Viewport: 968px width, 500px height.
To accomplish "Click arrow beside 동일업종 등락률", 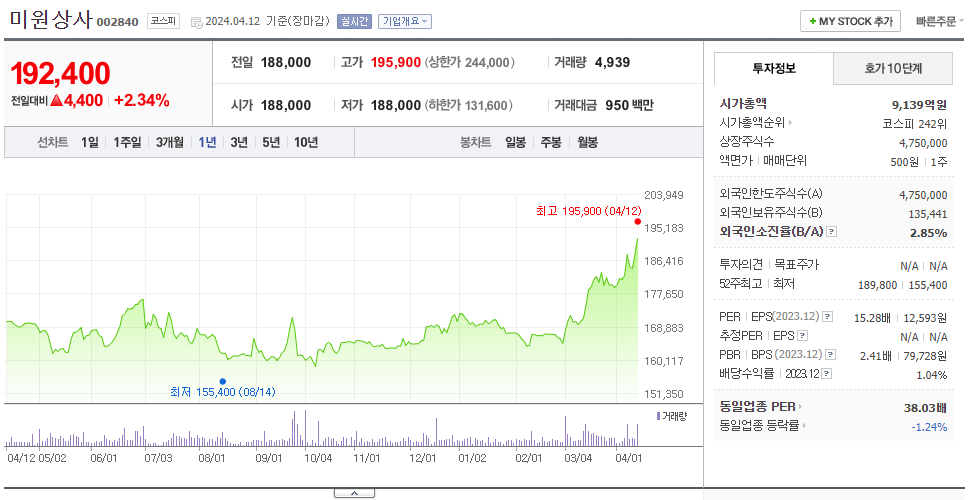I will 804,425.
